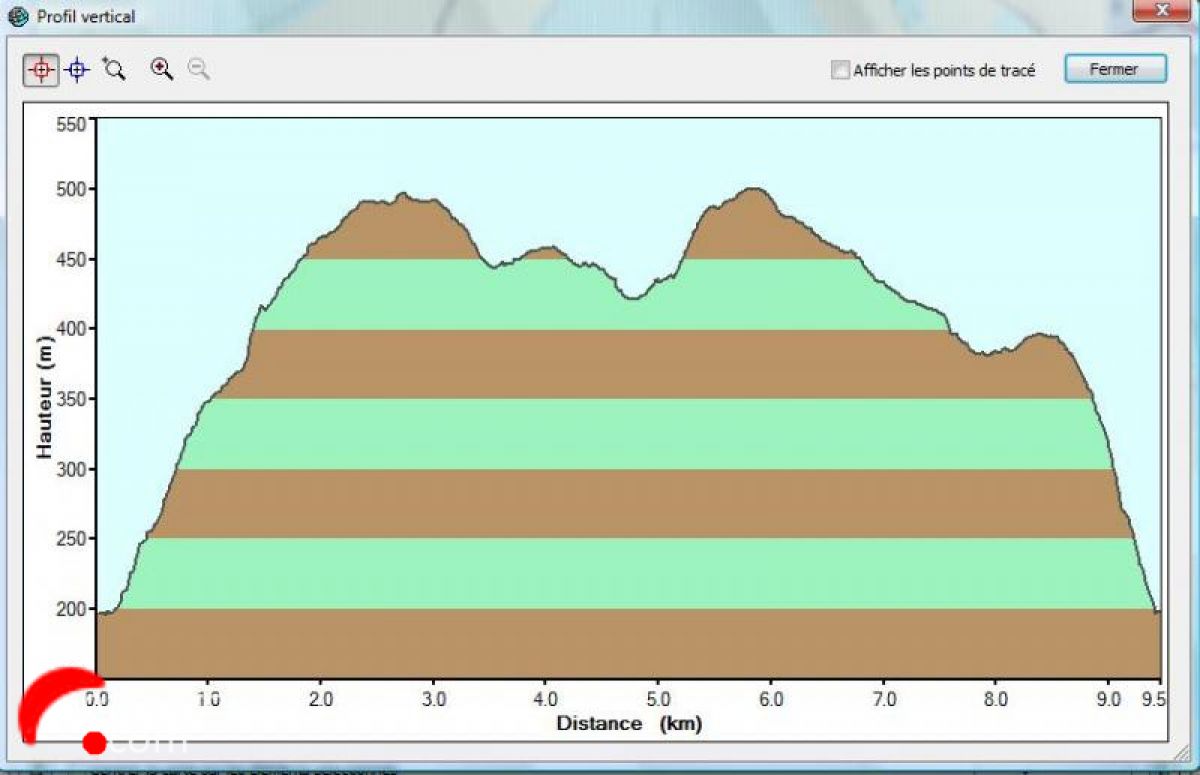The image size is (1200, 775).
Task: Activate the zoom-to-area magnifier tool
Action: coord(115,69)
